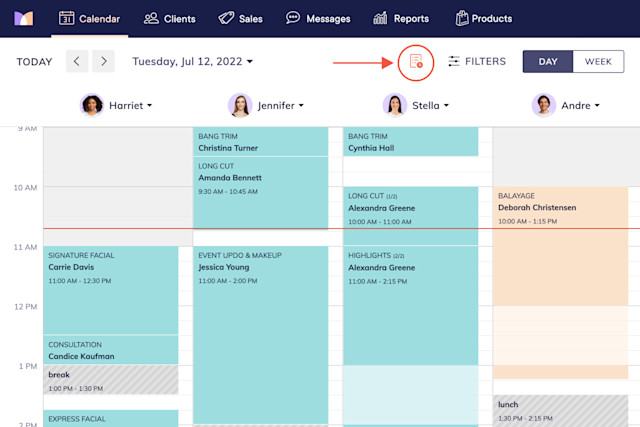
Task: Click the Clients people icon
Action: tap(151, 18)
